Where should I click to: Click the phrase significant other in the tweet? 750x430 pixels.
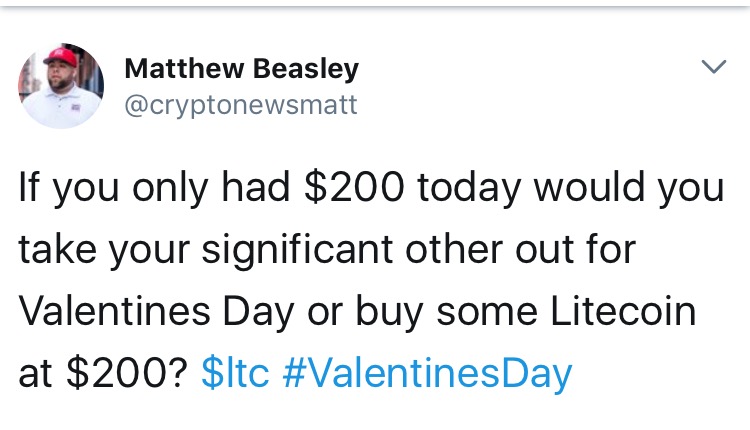pos(297,250)
